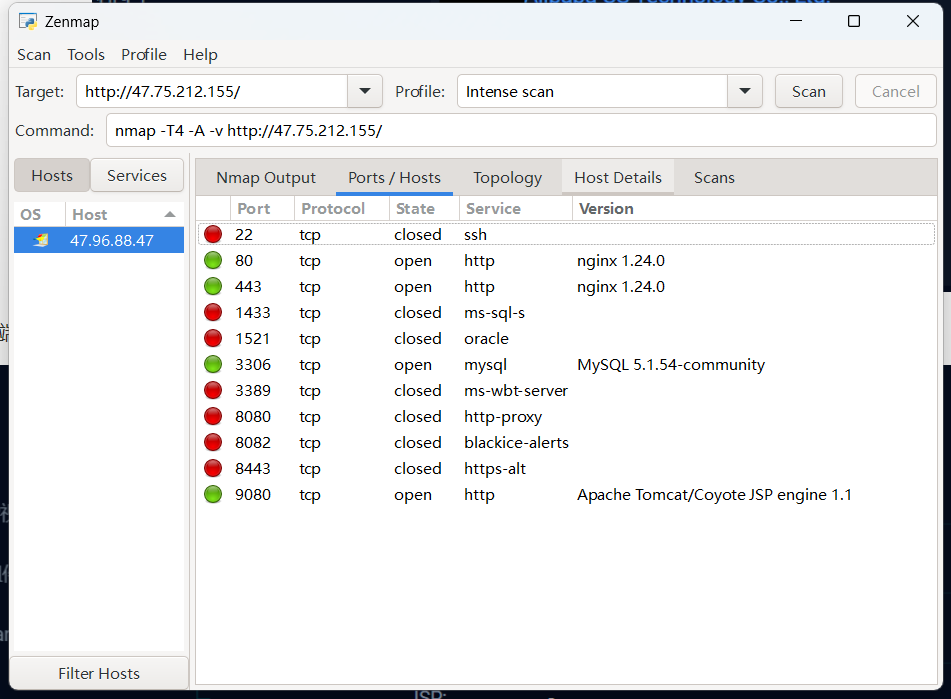
Task: Click the Zenmap application icon in title bar
Action: click(x=28, y=22)
